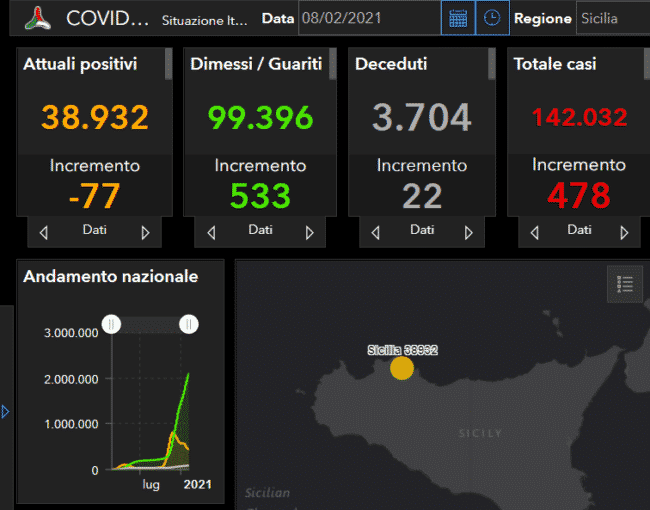Click the Attuali positivi card scrollbar
This screenshot has height=510, width=650.
pos(168,64)
